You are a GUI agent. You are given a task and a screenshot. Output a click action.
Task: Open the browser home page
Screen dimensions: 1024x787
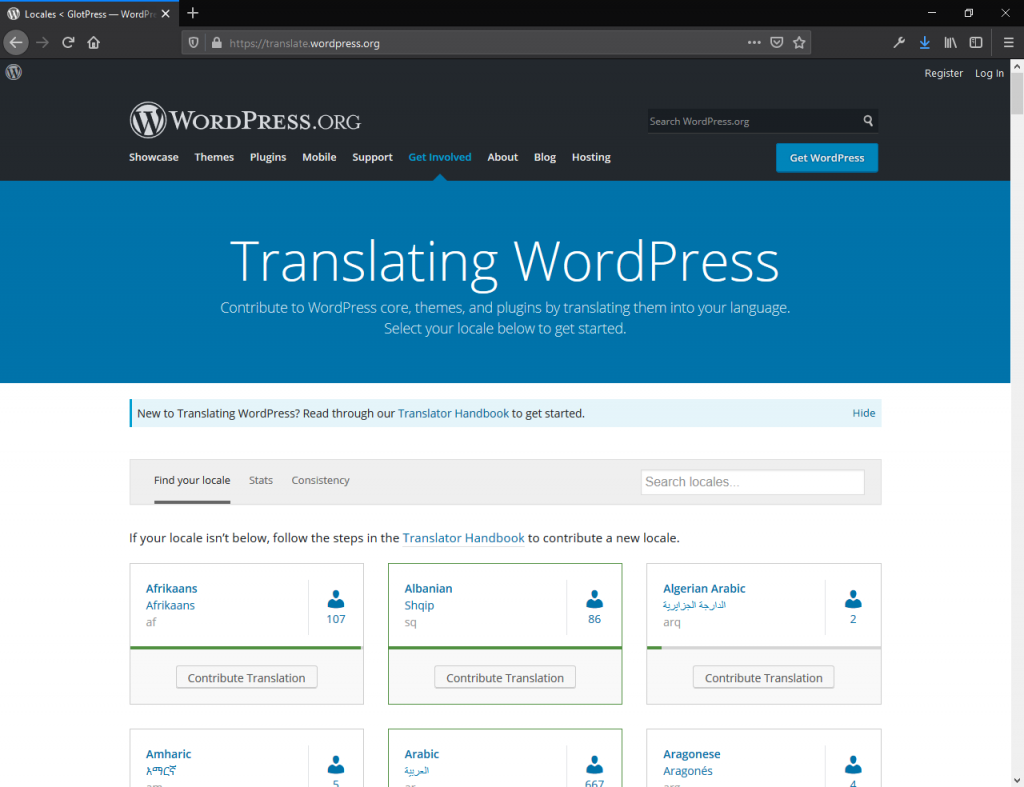pos(93,43)
